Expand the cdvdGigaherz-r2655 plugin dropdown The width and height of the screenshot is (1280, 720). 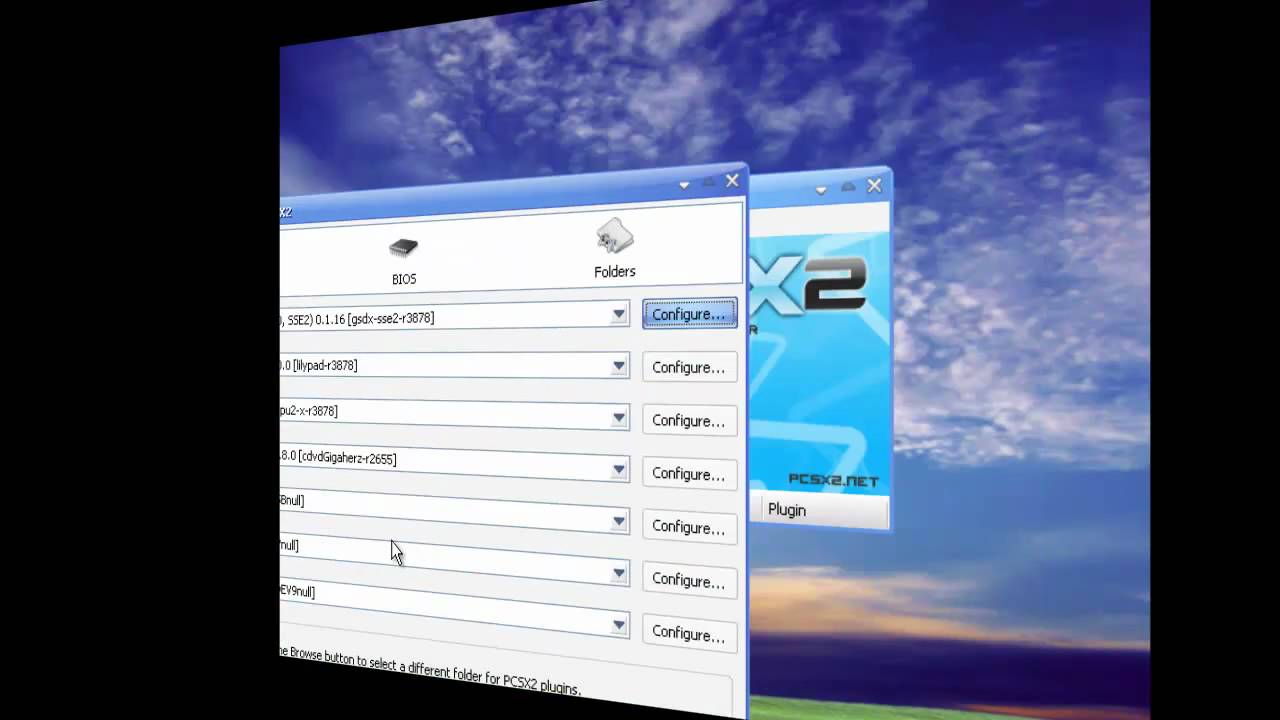coord(619,470)
